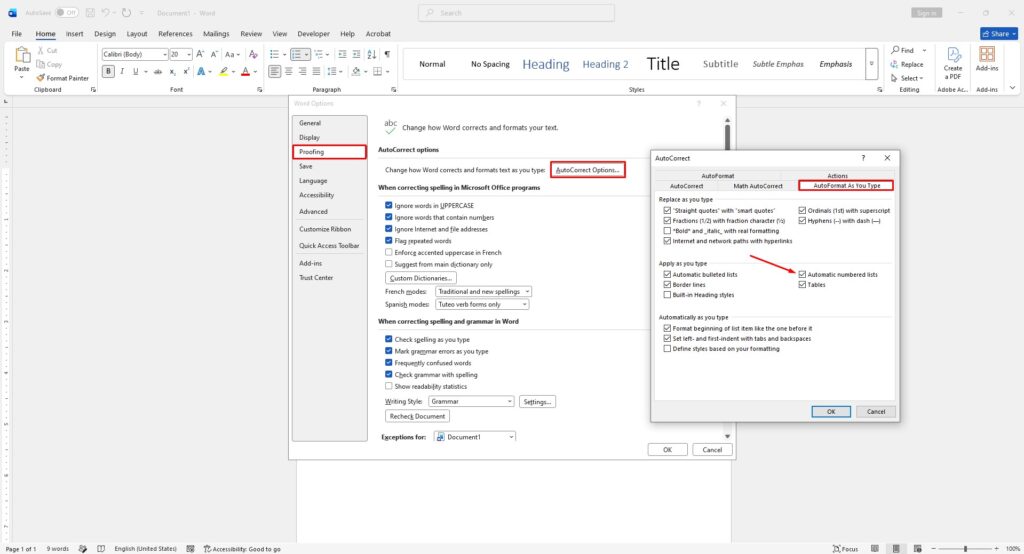The height and width of the screenshot is (554, 1024).
Task: Click the Shading paint bucket icon
Action: point(356,71)
